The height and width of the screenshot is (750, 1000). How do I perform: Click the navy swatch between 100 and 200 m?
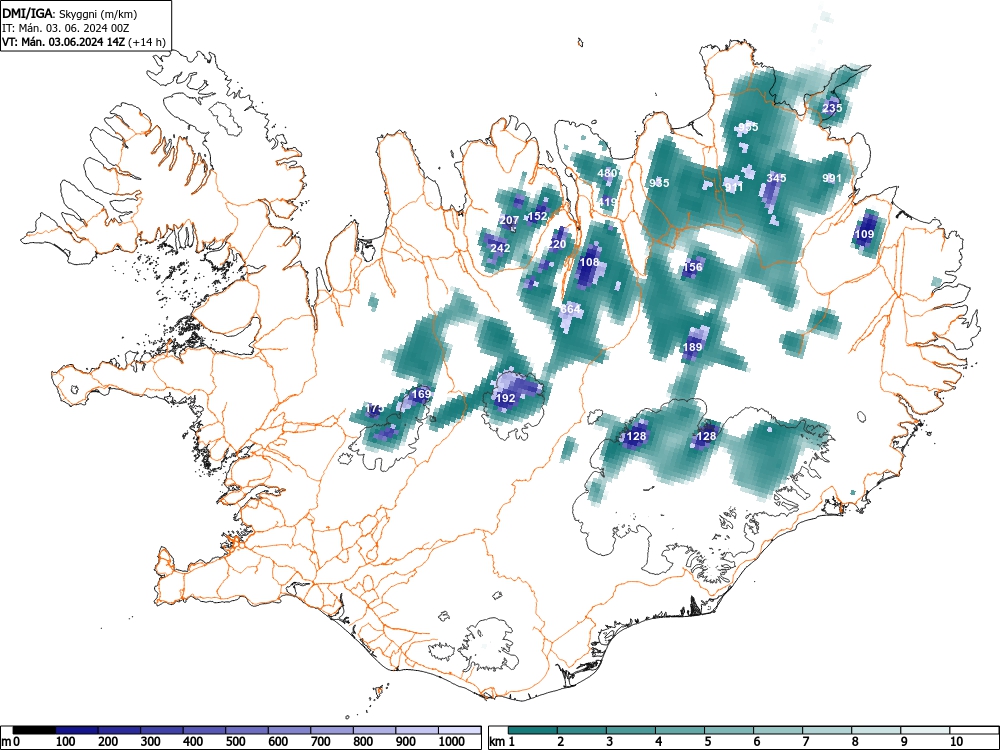click(x=77, y=730)
